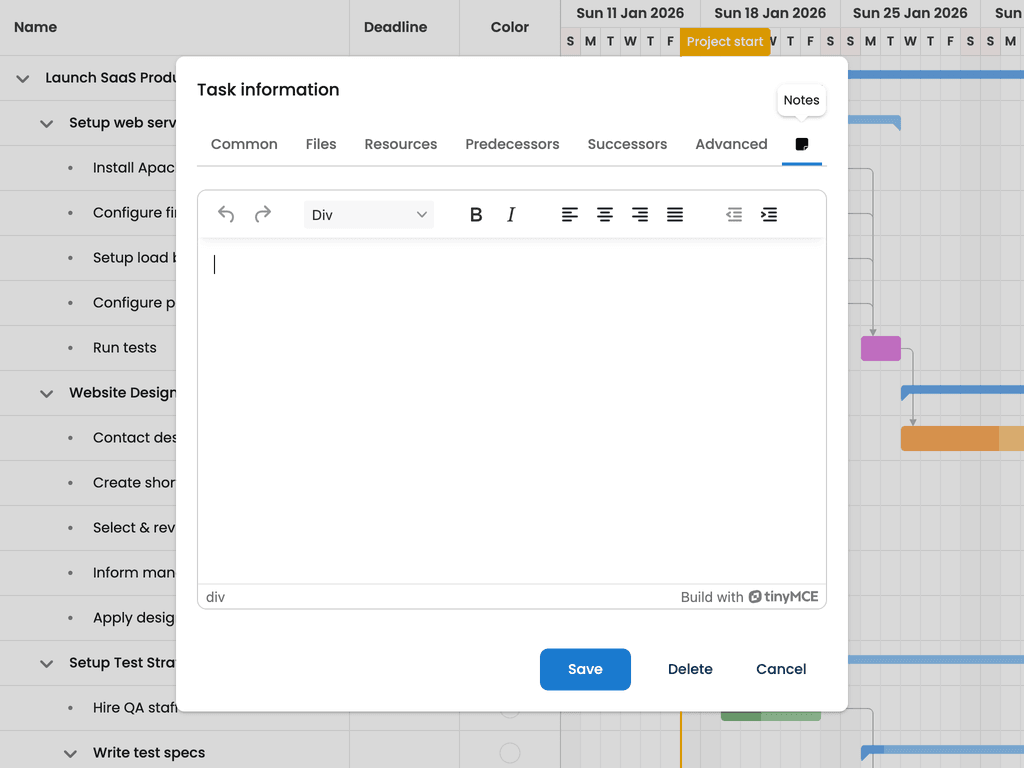Collapse the Setup Test Strategy group
Image resolution: width=1024 pixels, height=768 pixels.
[x=46, y=664]
